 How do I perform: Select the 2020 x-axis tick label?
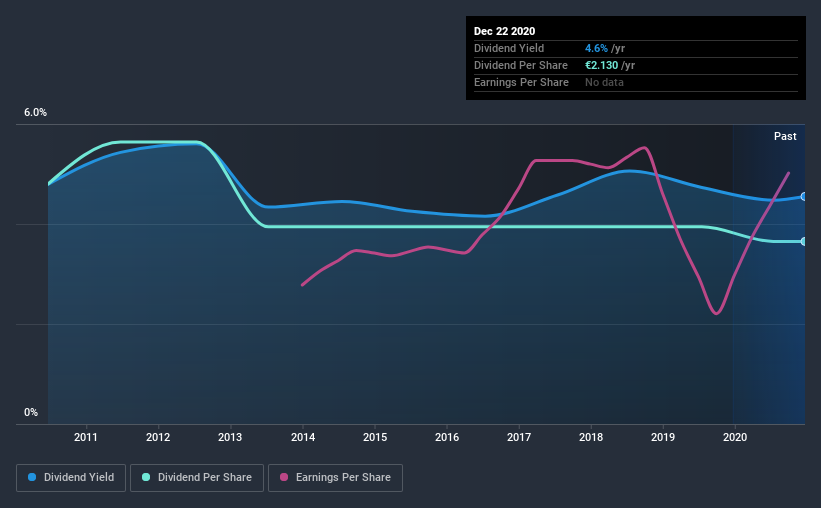(735, 437)
